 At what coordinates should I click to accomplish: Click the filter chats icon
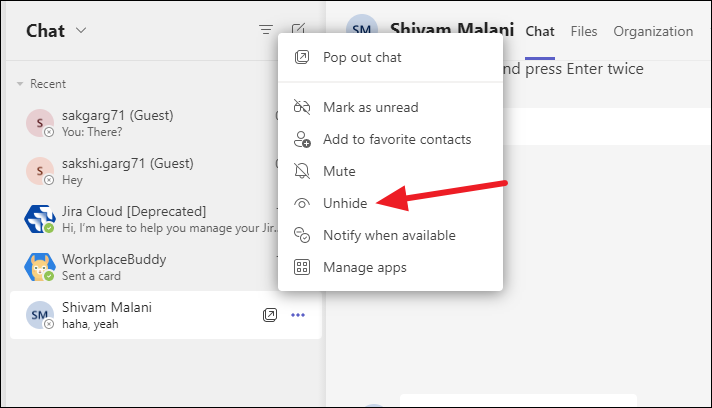266,30
